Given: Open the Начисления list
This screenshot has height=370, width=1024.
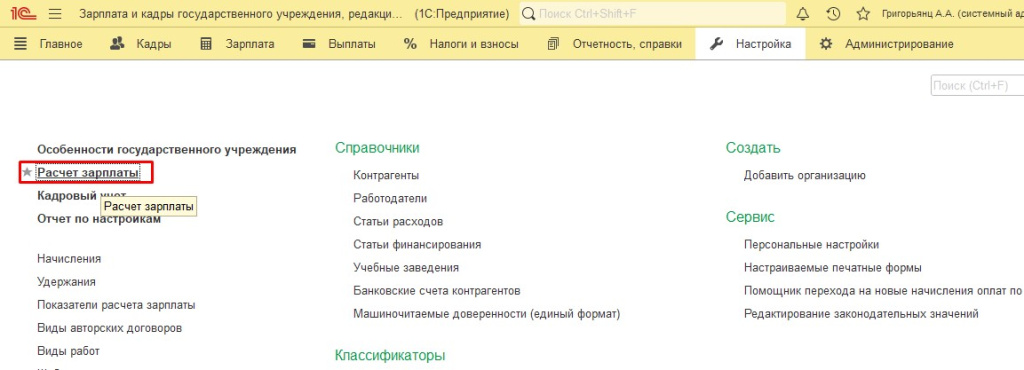Looking at the screenshot, I should [x=69, y=258].
